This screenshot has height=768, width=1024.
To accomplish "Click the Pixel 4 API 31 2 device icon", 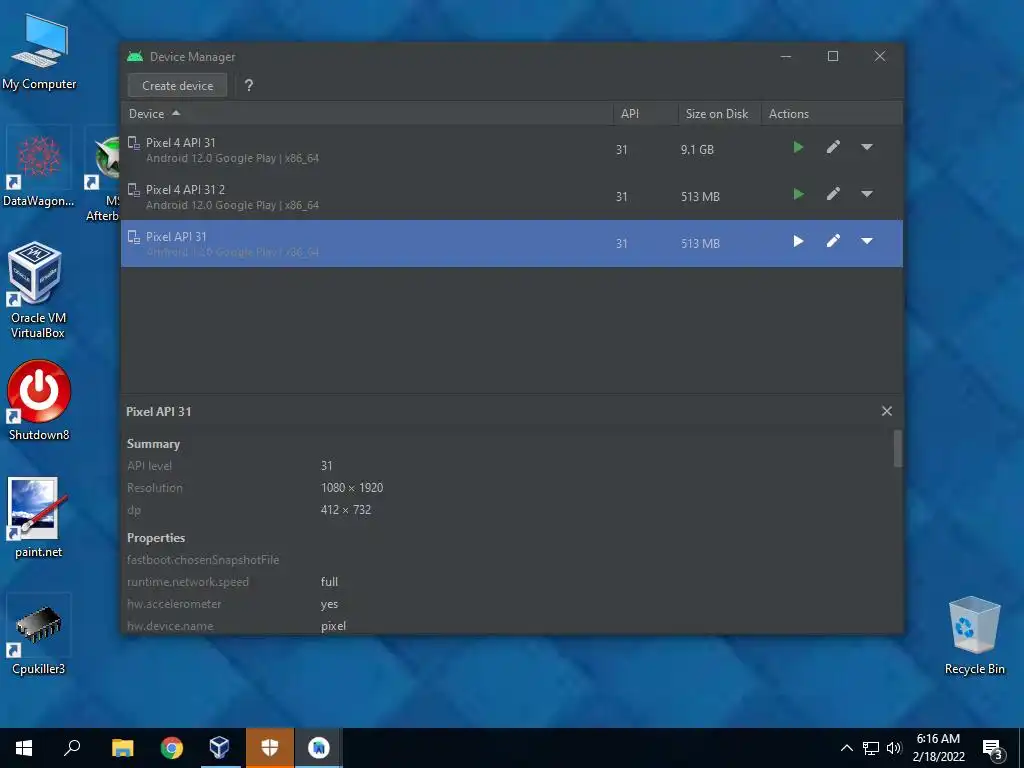I will pos(134,190).
